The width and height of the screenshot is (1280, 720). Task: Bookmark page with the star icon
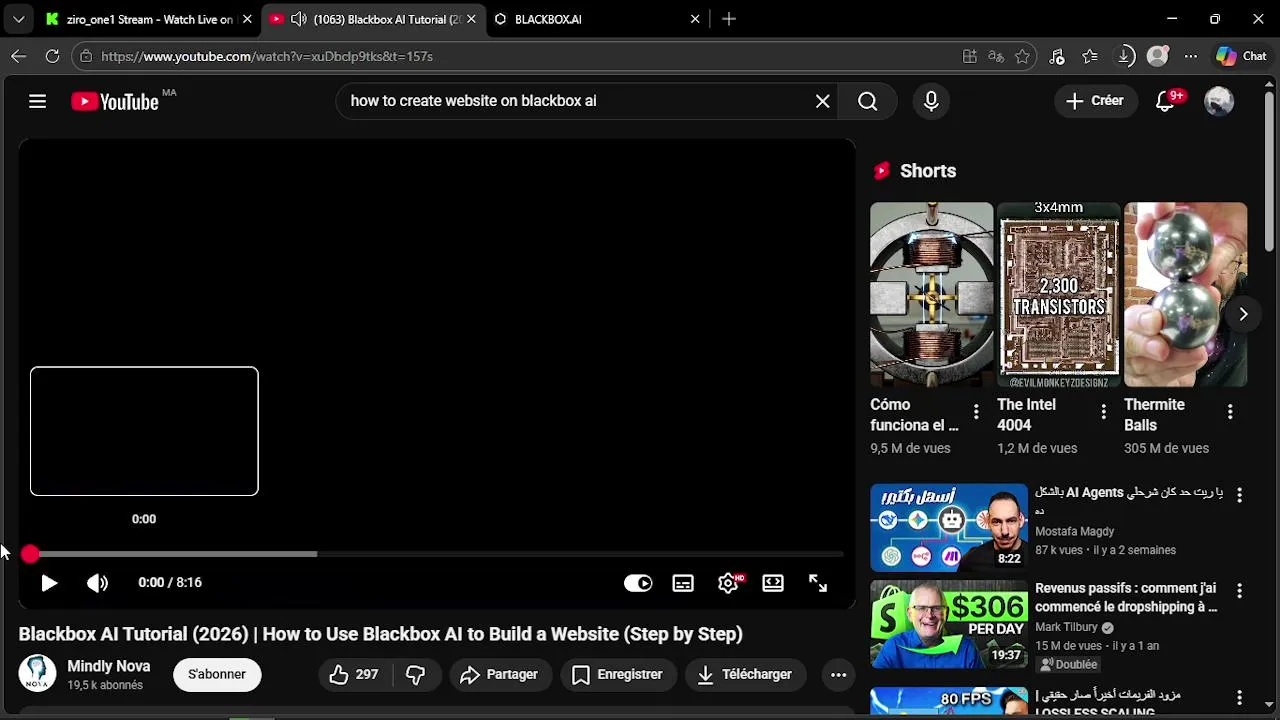point(1022,57)
